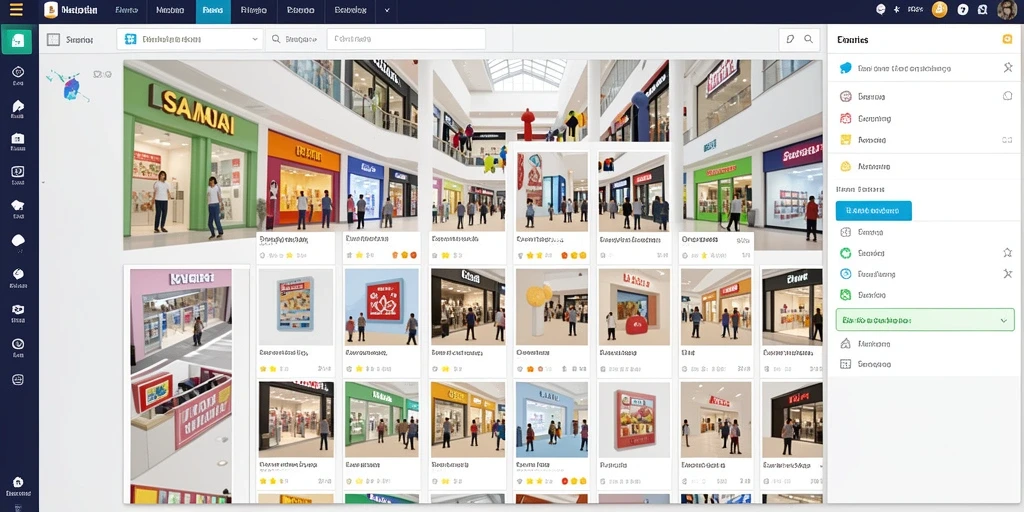Select the second top nav tab
1024x512 pixels.
[x=171, y=10]
